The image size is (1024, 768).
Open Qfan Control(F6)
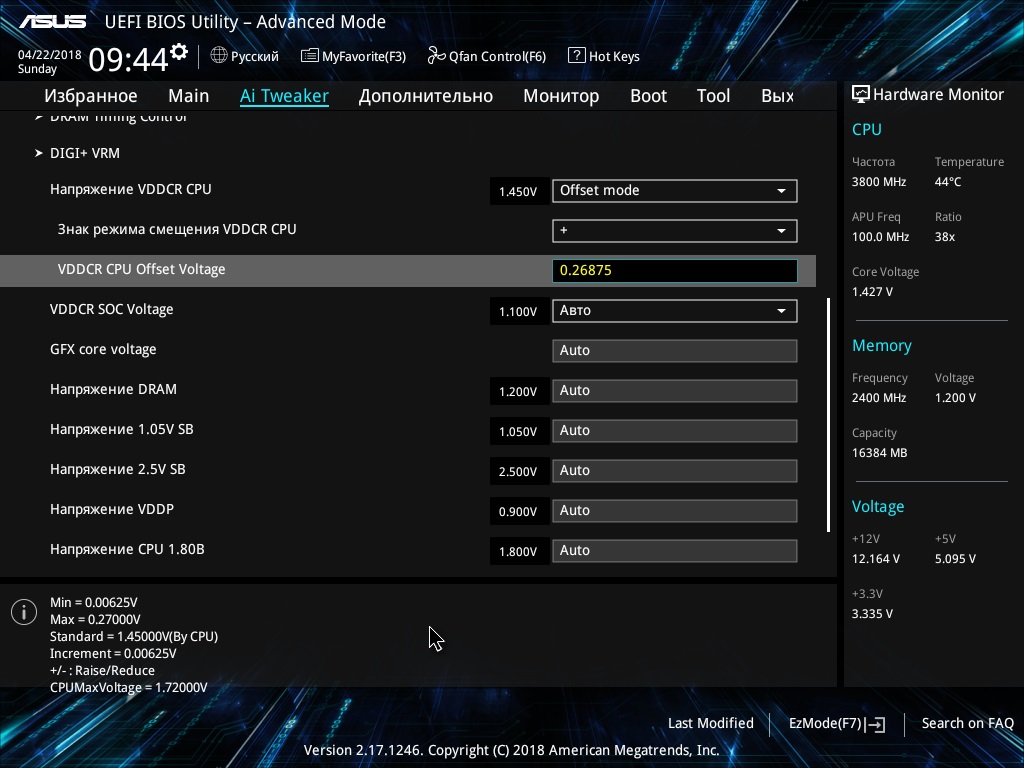pos(487,56)
